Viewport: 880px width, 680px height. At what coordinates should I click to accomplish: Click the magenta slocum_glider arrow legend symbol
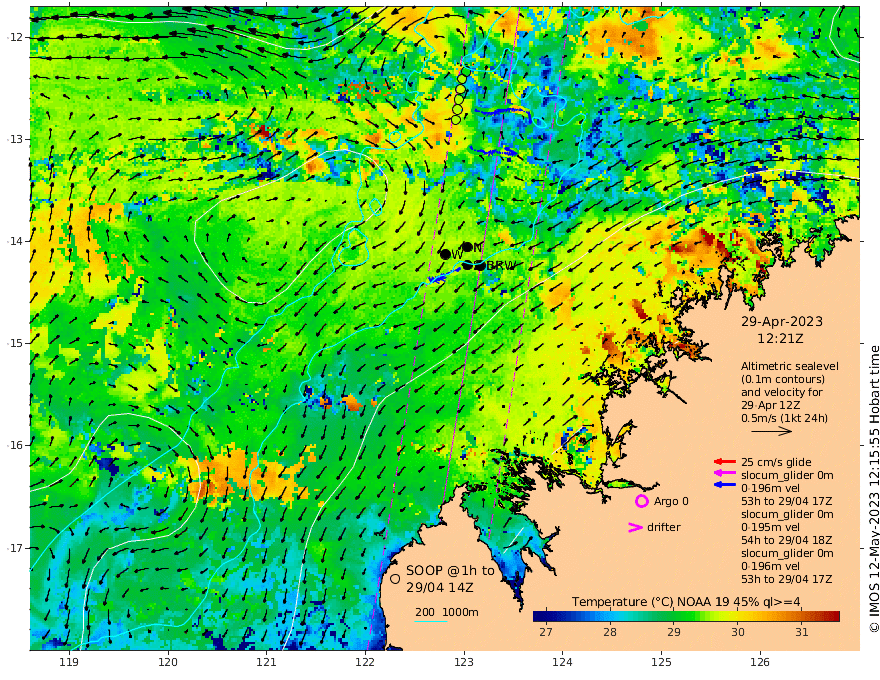point(725,474)
